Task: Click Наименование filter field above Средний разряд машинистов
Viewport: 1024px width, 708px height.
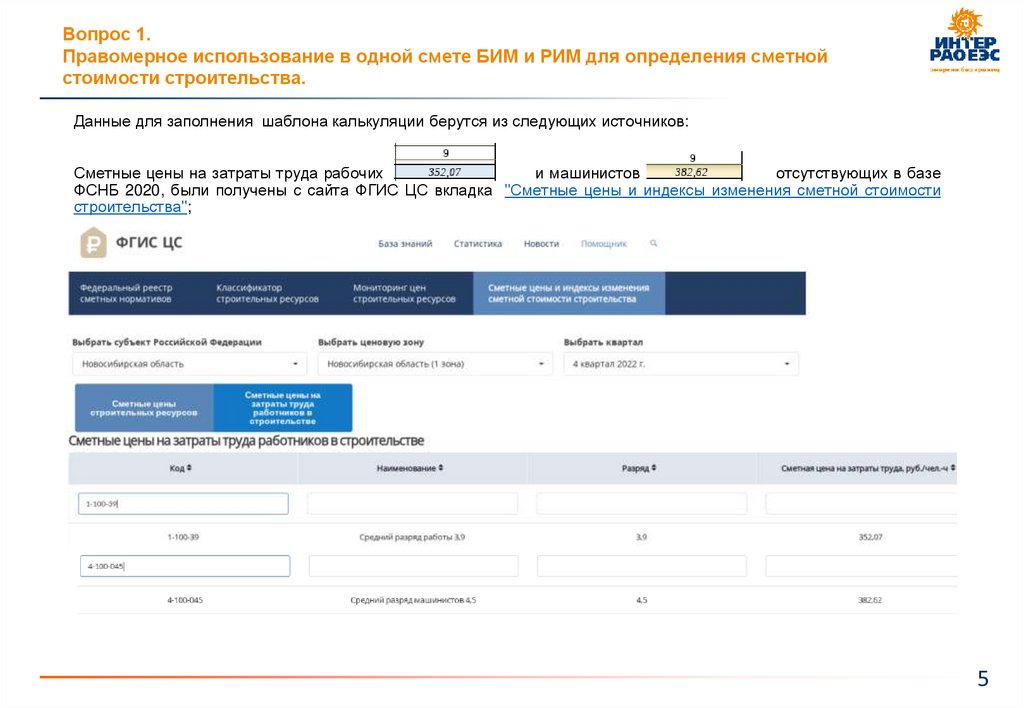Action: (x=414, y=566)
